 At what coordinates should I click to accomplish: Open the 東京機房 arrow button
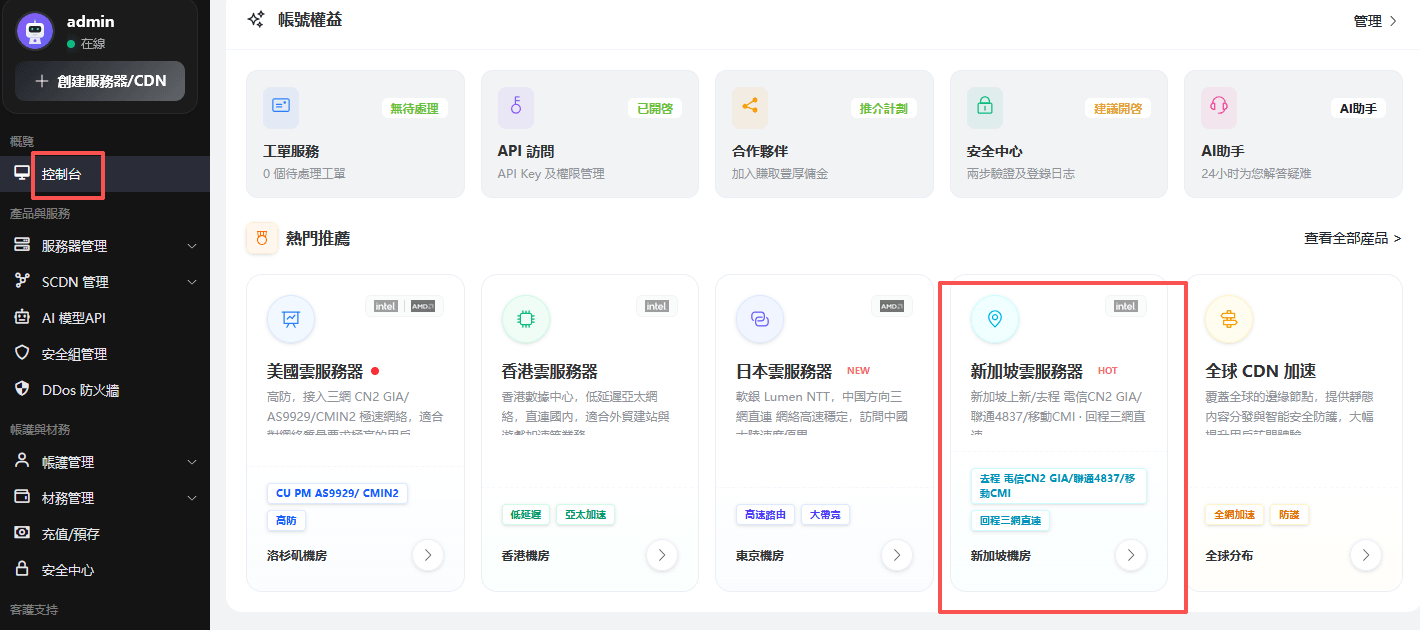pyautogui.click(x=896, y=555)
